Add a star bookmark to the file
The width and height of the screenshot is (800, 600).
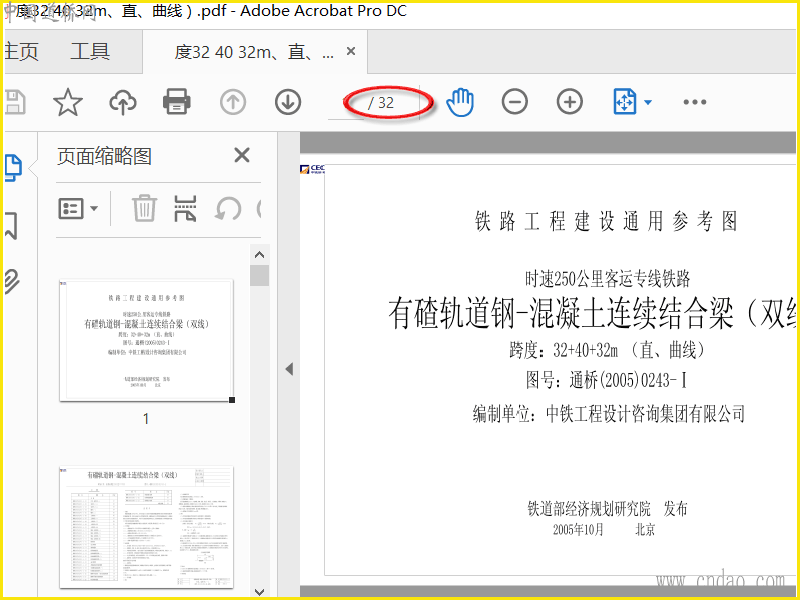point(68,102)
